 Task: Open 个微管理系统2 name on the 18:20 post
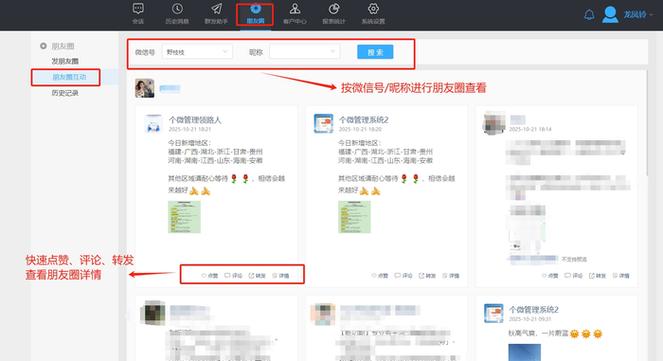[x=364, y=120]
